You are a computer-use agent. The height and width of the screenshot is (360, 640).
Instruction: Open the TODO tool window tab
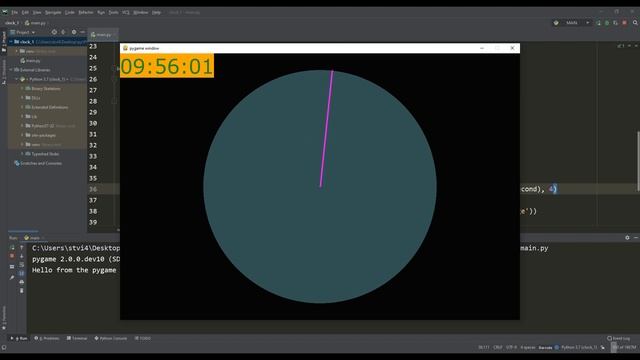click(143, 338)
